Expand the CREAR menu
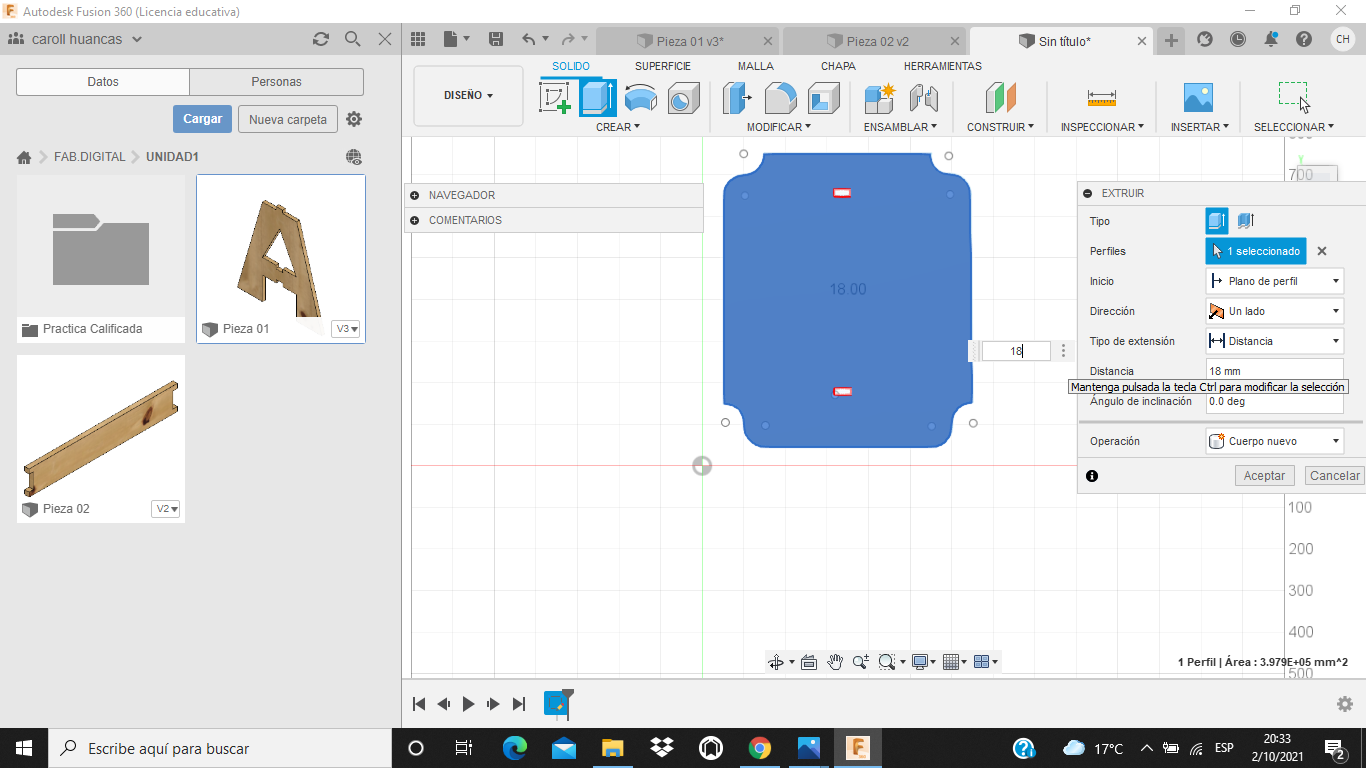The width and height of the screenshot is (1366, 768). (x=618, y=127)
